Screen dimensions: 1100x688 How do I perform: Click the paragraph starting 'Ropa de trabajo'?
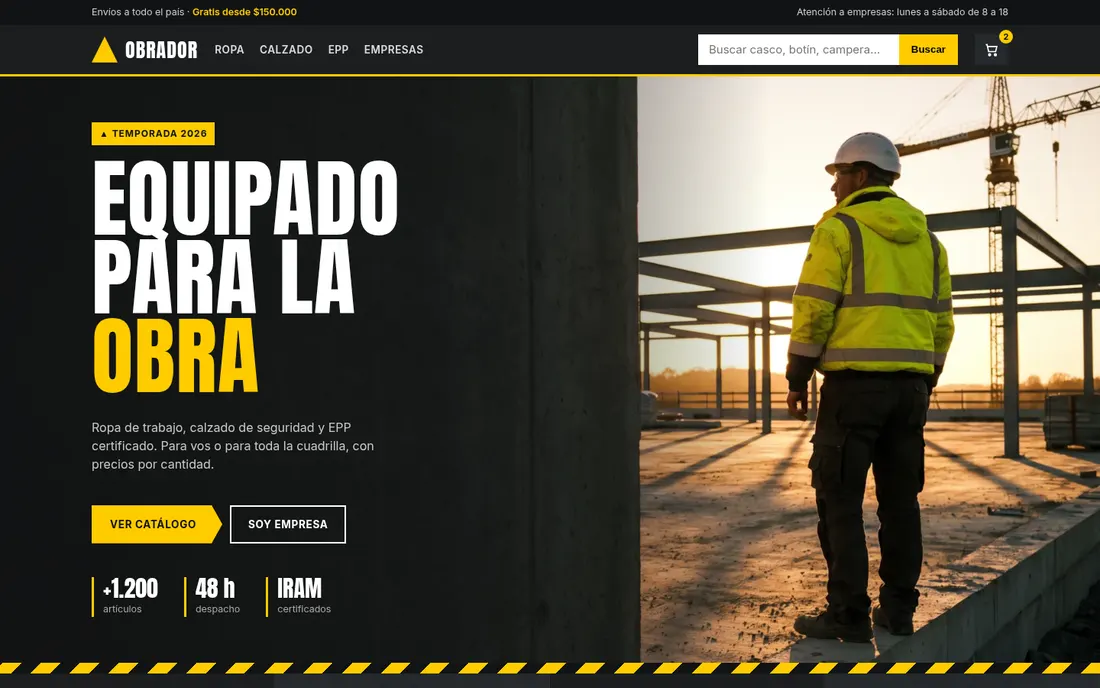(233, 446)
